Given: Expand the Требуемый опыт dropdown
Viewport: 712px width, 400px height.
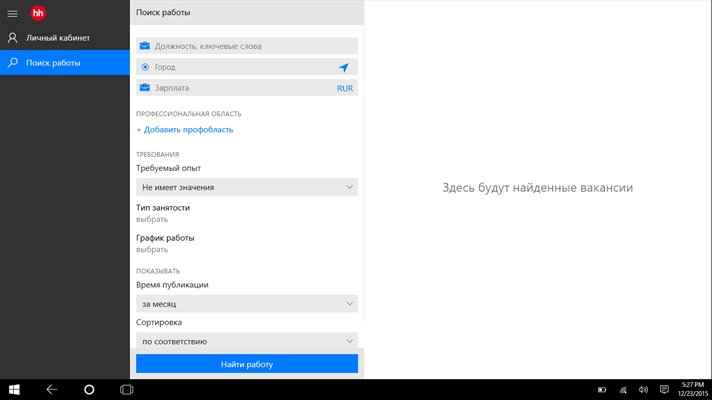Looking at the screenshot, I should (247, 187).
